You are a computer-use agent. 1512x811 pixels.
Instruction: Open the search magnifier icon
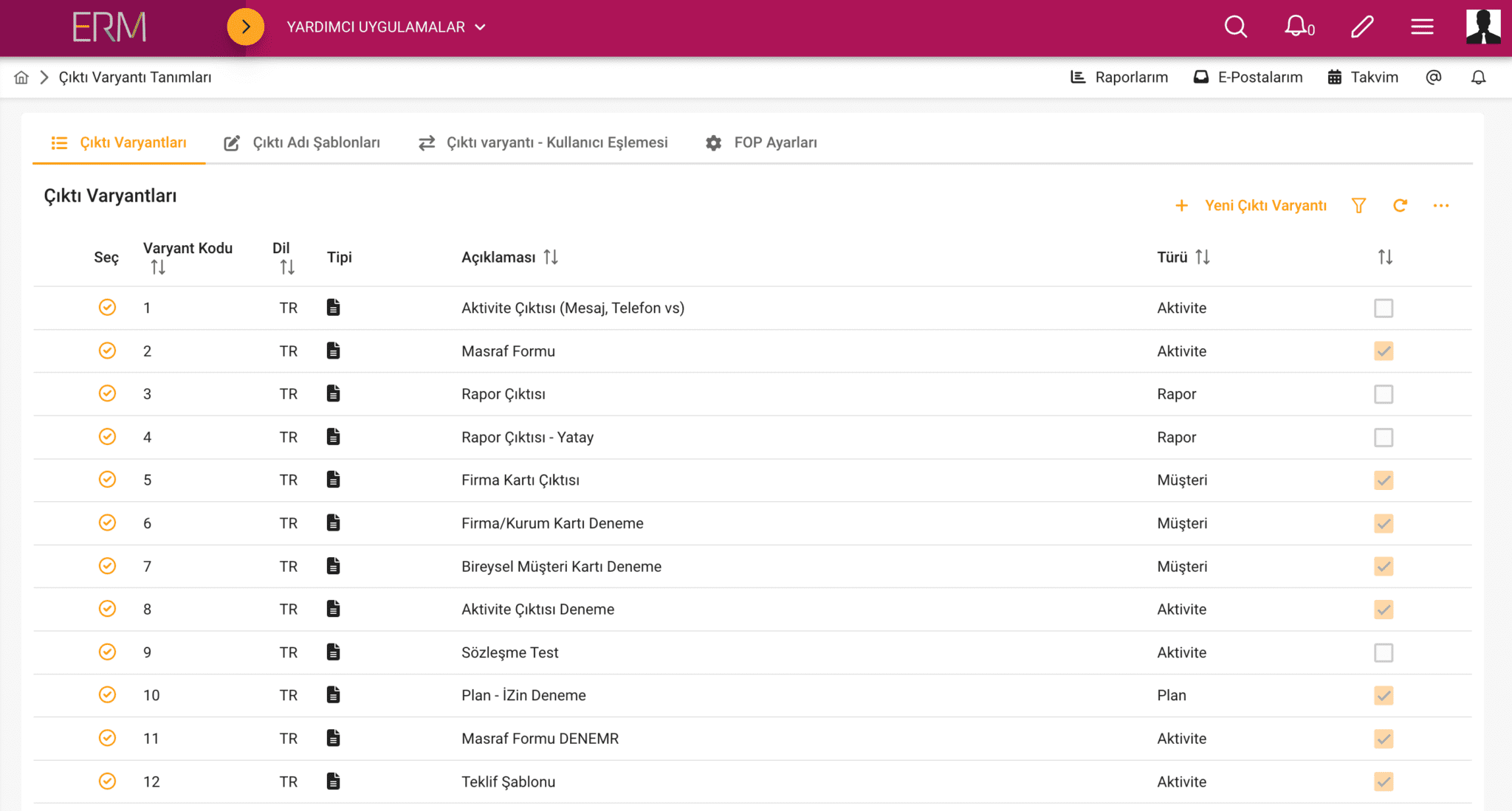click(x=1235, y=27)
